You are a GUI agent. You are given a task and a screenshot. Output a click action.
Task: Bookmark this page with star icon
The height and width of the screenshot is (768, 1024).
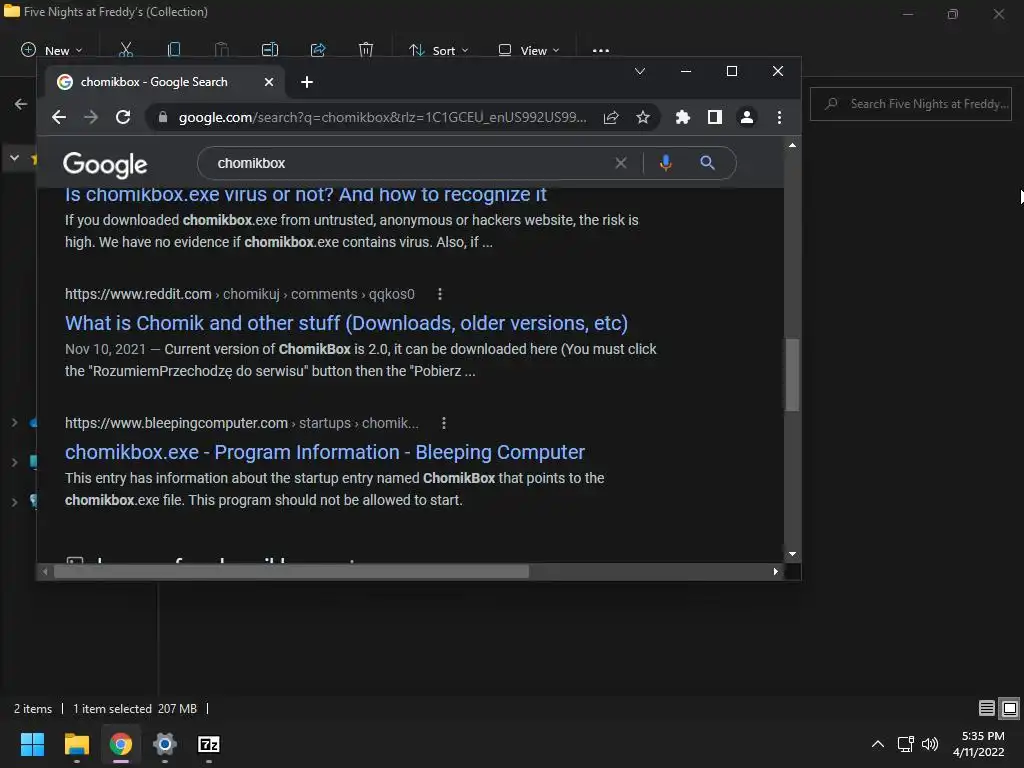(643, 117)
